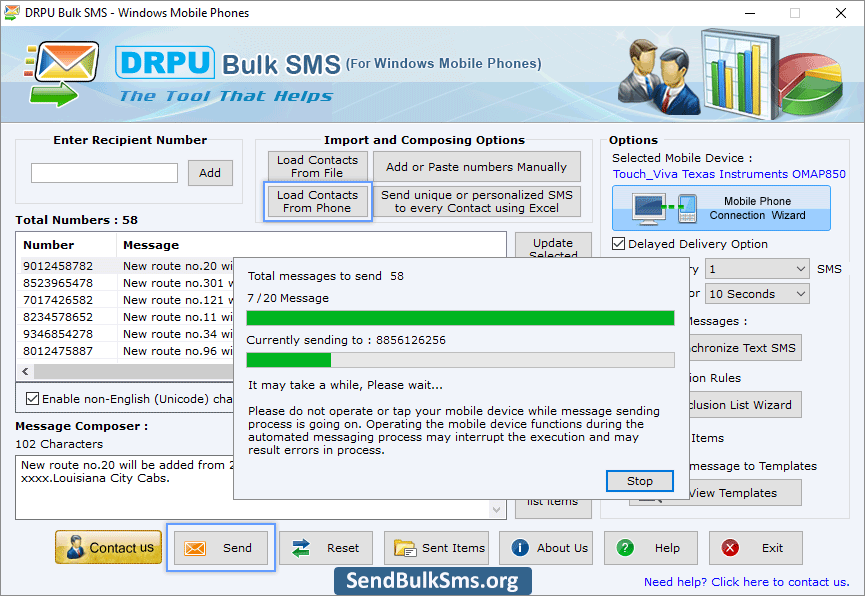Image resolution: width=865 pixels, height=596 pixels.
Task: Click the Contact us button label
Action: 121,547
